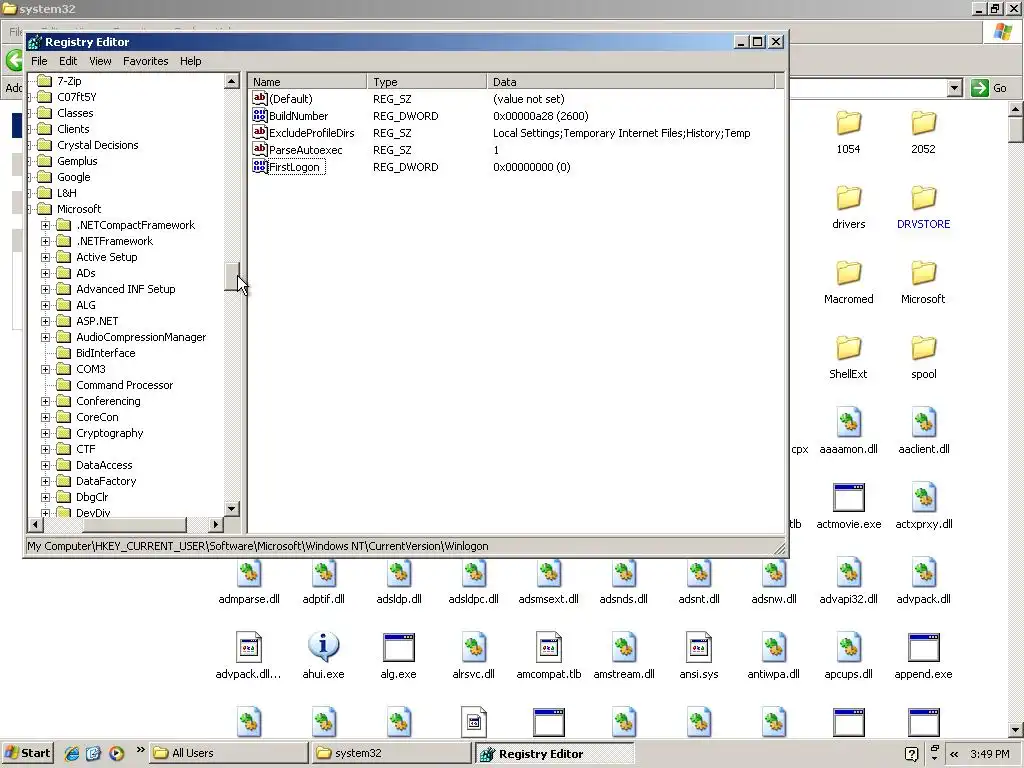The height and width of the screenshot is (768, 1024).
Task: Expand the Cryptography key
Action: point(45,434)
